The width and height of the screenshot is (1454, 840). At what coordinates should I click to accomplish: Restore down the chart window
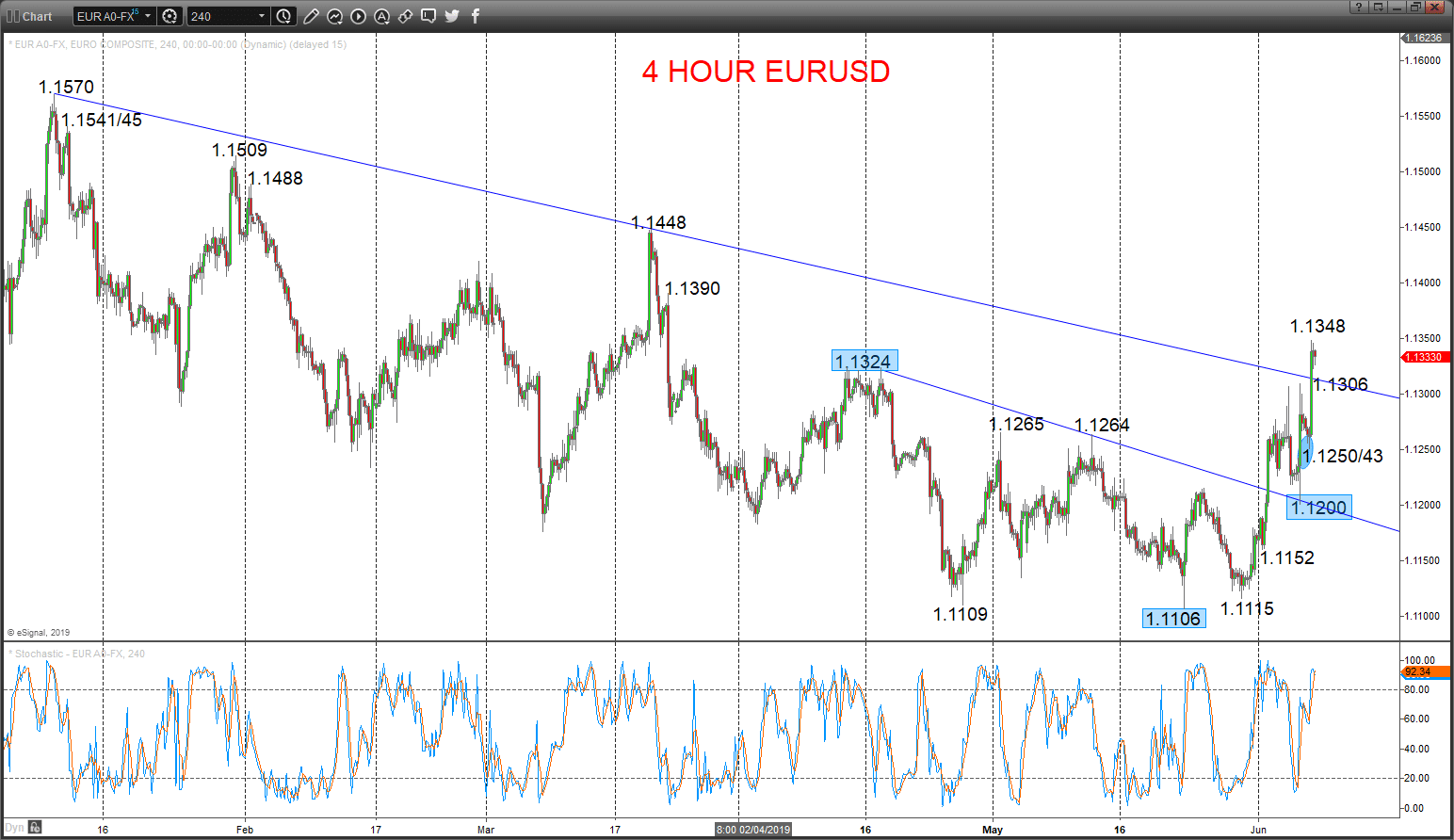point(1414,7)
